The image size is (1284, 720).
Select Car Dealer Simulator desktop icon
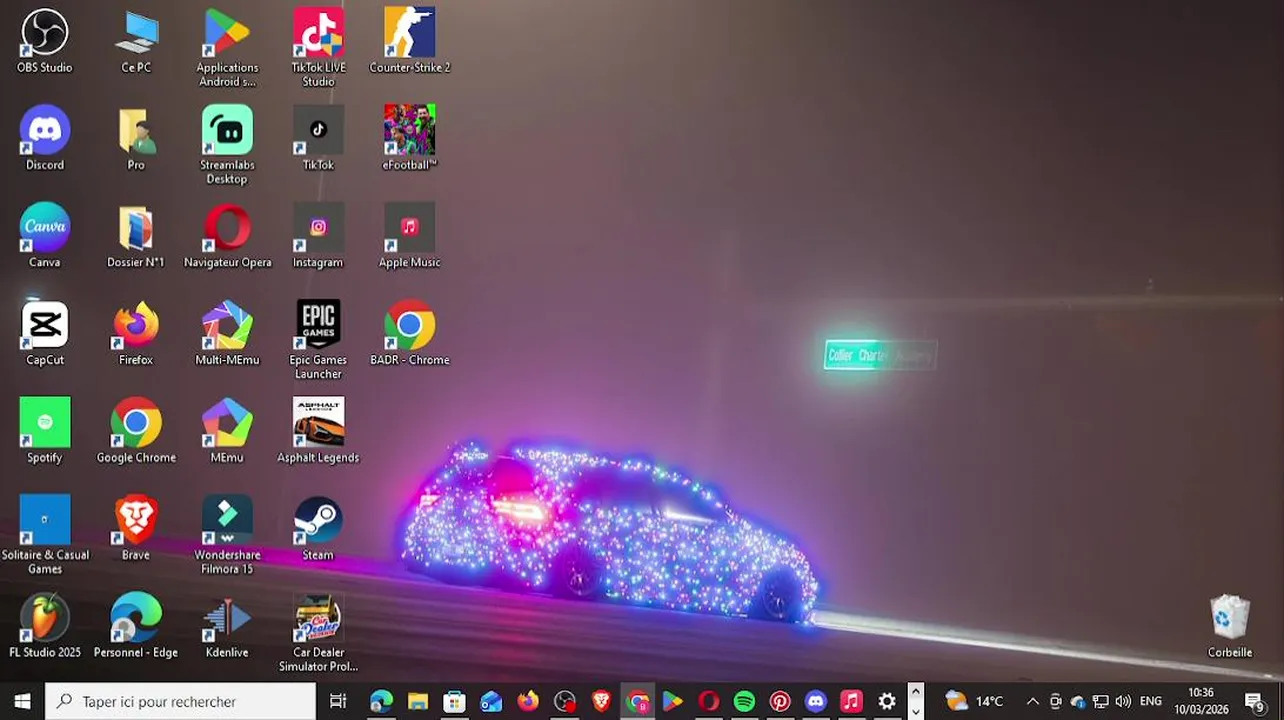[x=318, y=633]
